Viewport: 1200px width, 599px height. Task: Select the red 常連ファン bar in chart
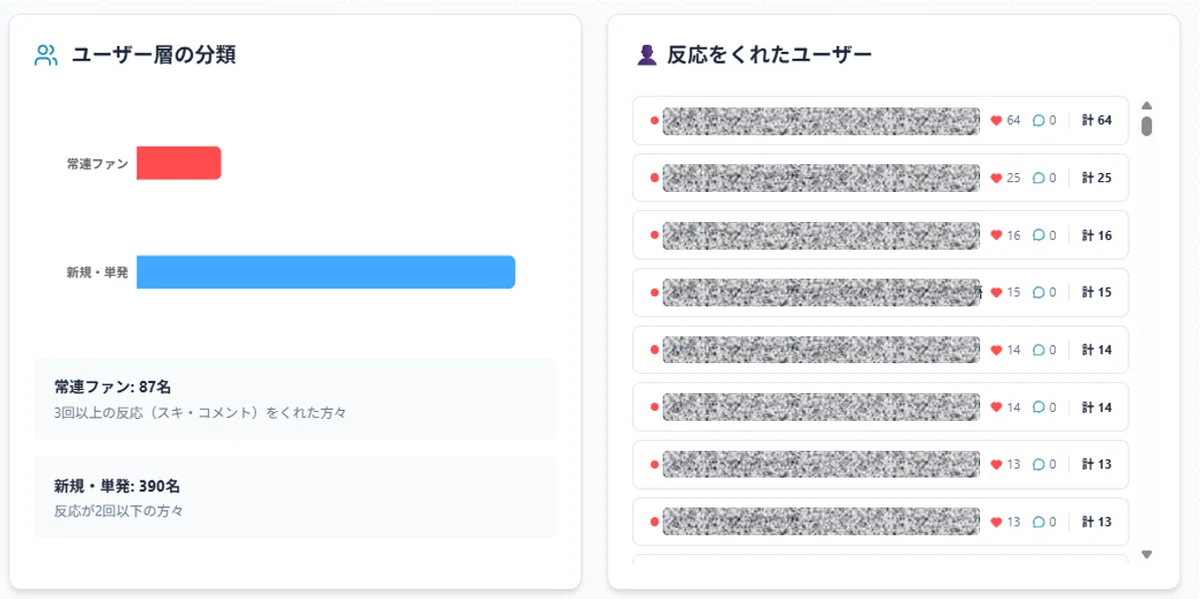pyautogui.click(x=178, y=163)
